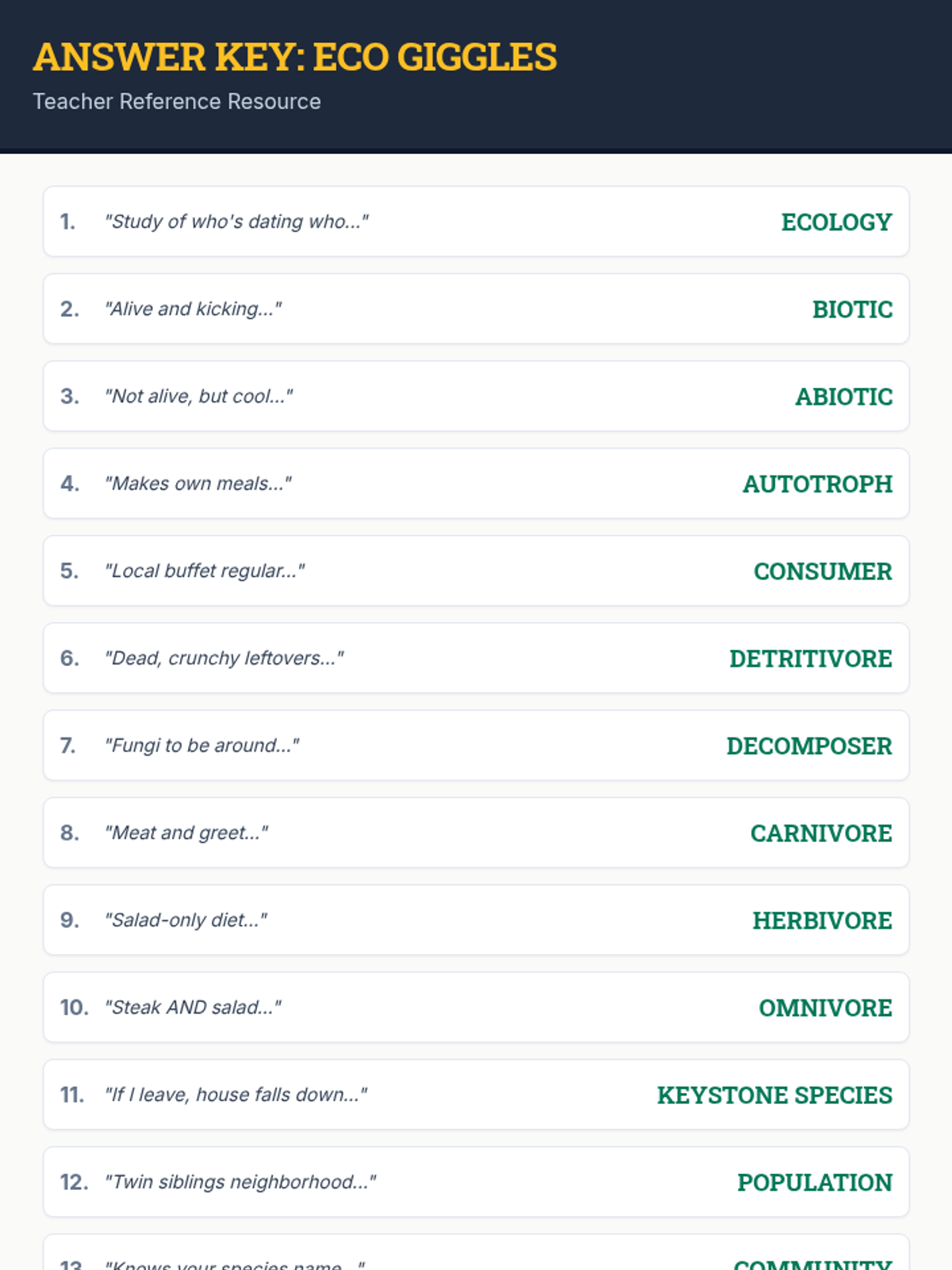Select the "Steak AND salad..." clue

pyautogui.click(x=193, y=1007)
